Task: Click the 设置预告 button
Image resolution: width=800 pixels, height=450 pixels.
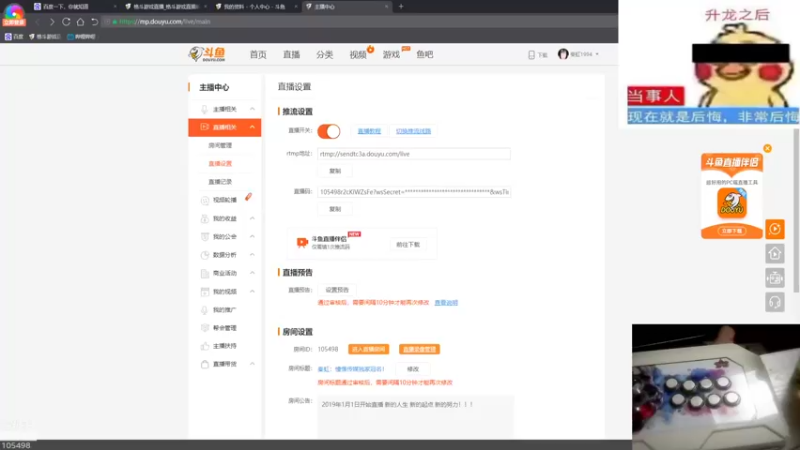Action: click(x=337, y=290)
